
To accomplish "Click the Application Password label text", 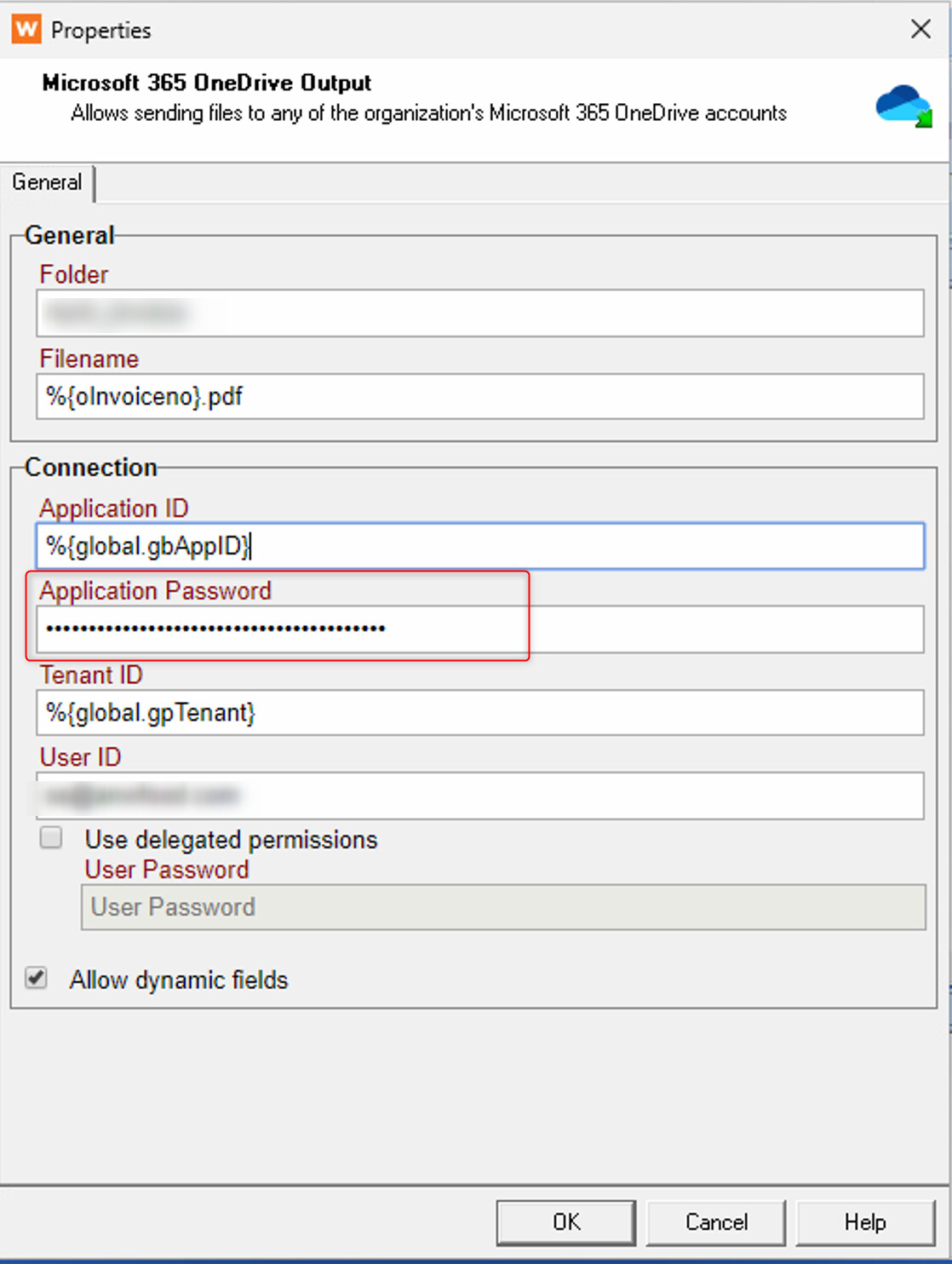I will (x=155, y=590).
